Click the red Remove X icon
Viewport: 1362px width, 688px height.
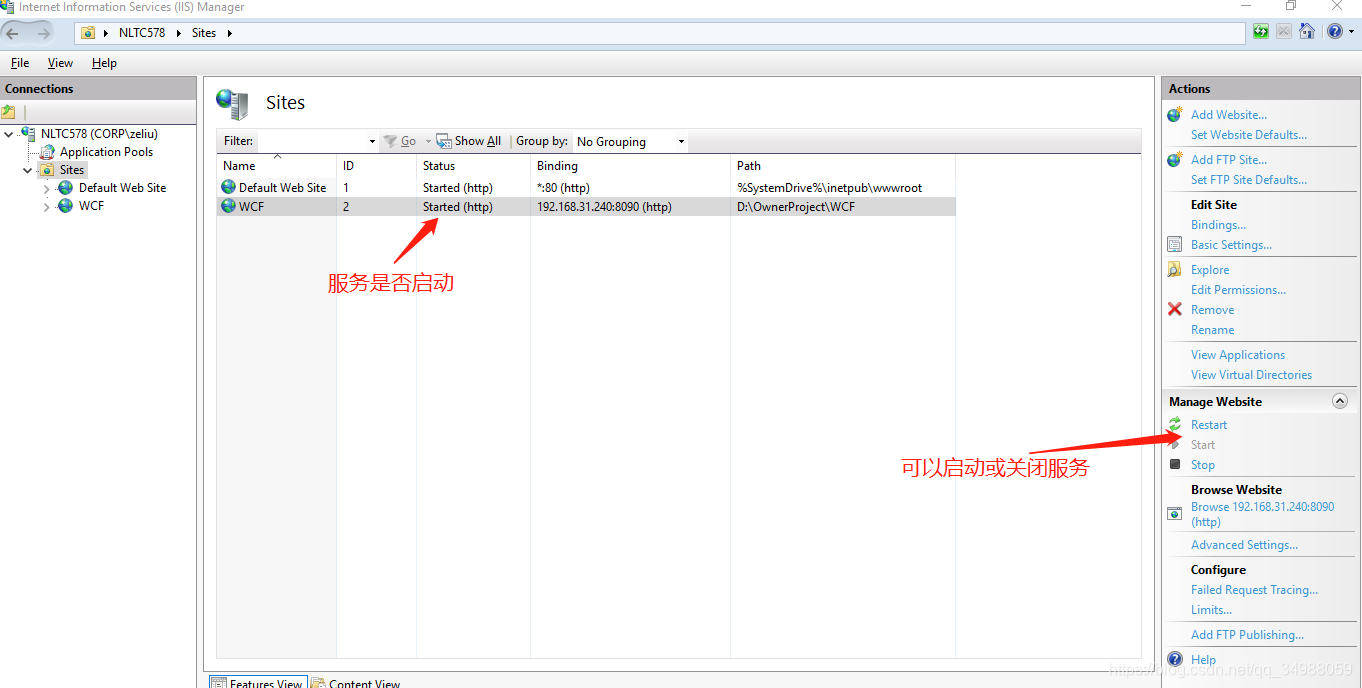click(x=1175, y=309)
